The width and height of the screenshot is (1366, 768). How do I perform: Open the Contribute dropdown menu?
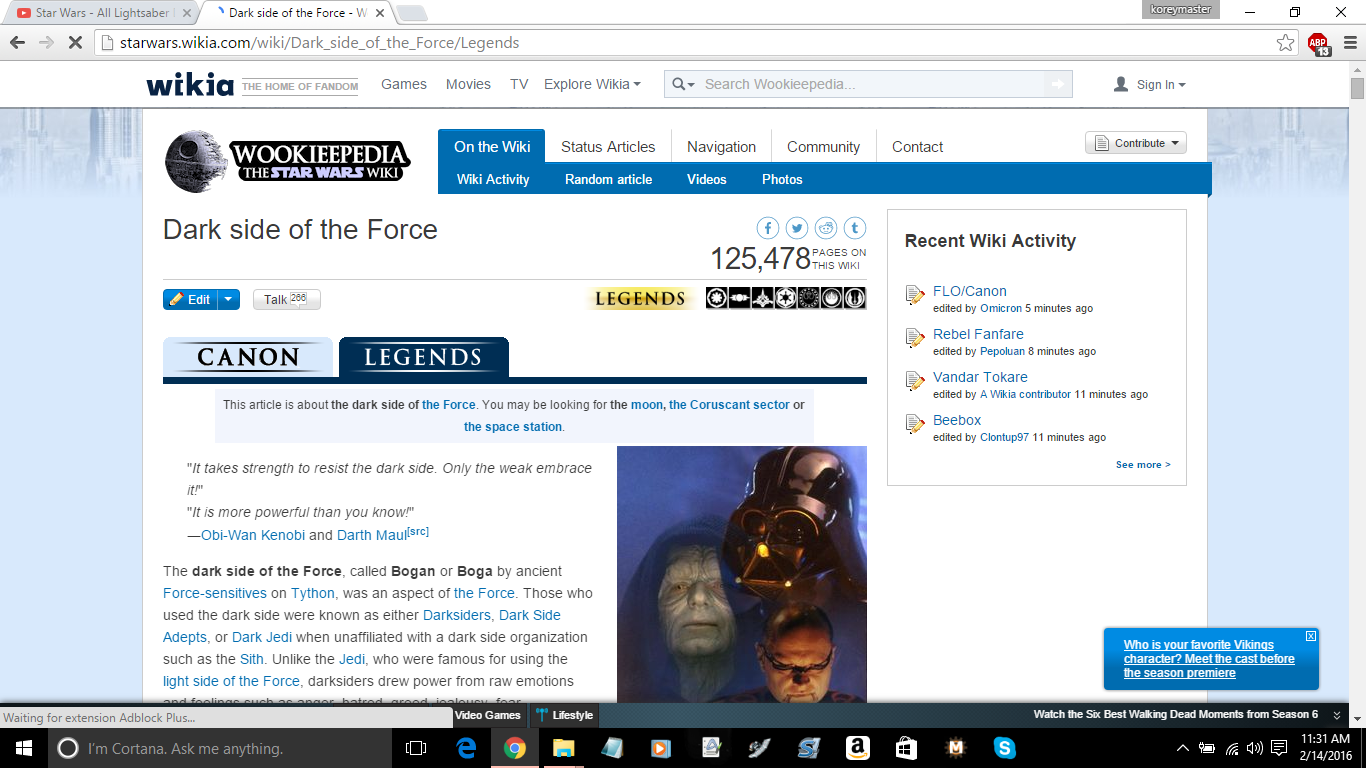[1136, 143]
